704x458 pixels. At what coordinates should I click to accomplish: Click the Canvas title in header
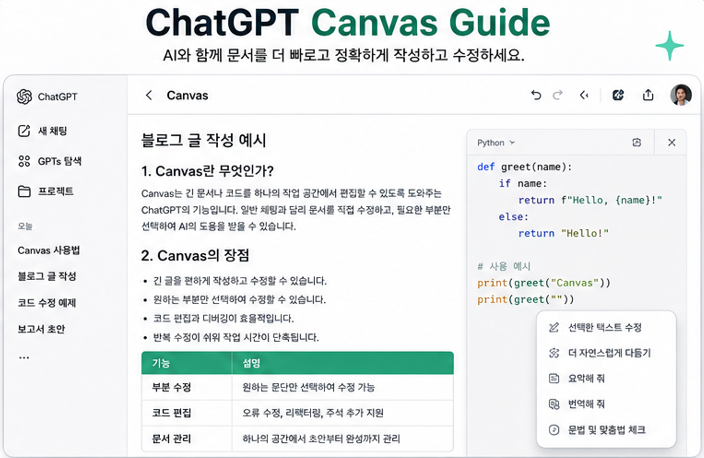(x=187, y=95)
